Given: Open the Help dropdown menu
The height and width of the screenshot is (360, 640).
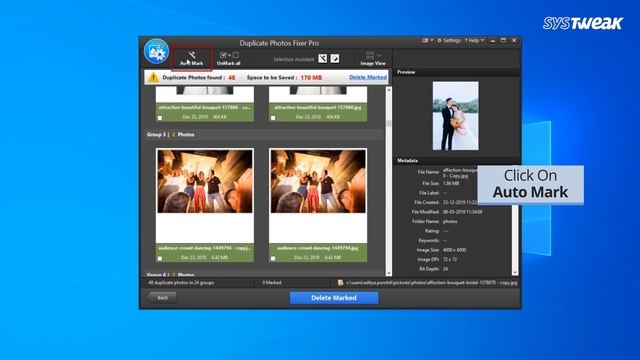Looking at the screenshot, I should (x=474, y=40).
